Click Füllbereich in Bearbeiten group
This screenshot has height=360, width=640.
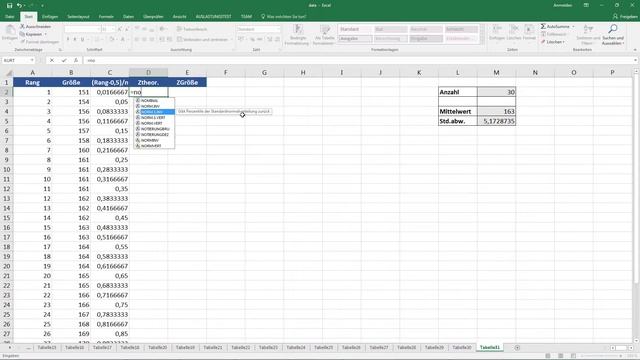click(x=553, y=34)
